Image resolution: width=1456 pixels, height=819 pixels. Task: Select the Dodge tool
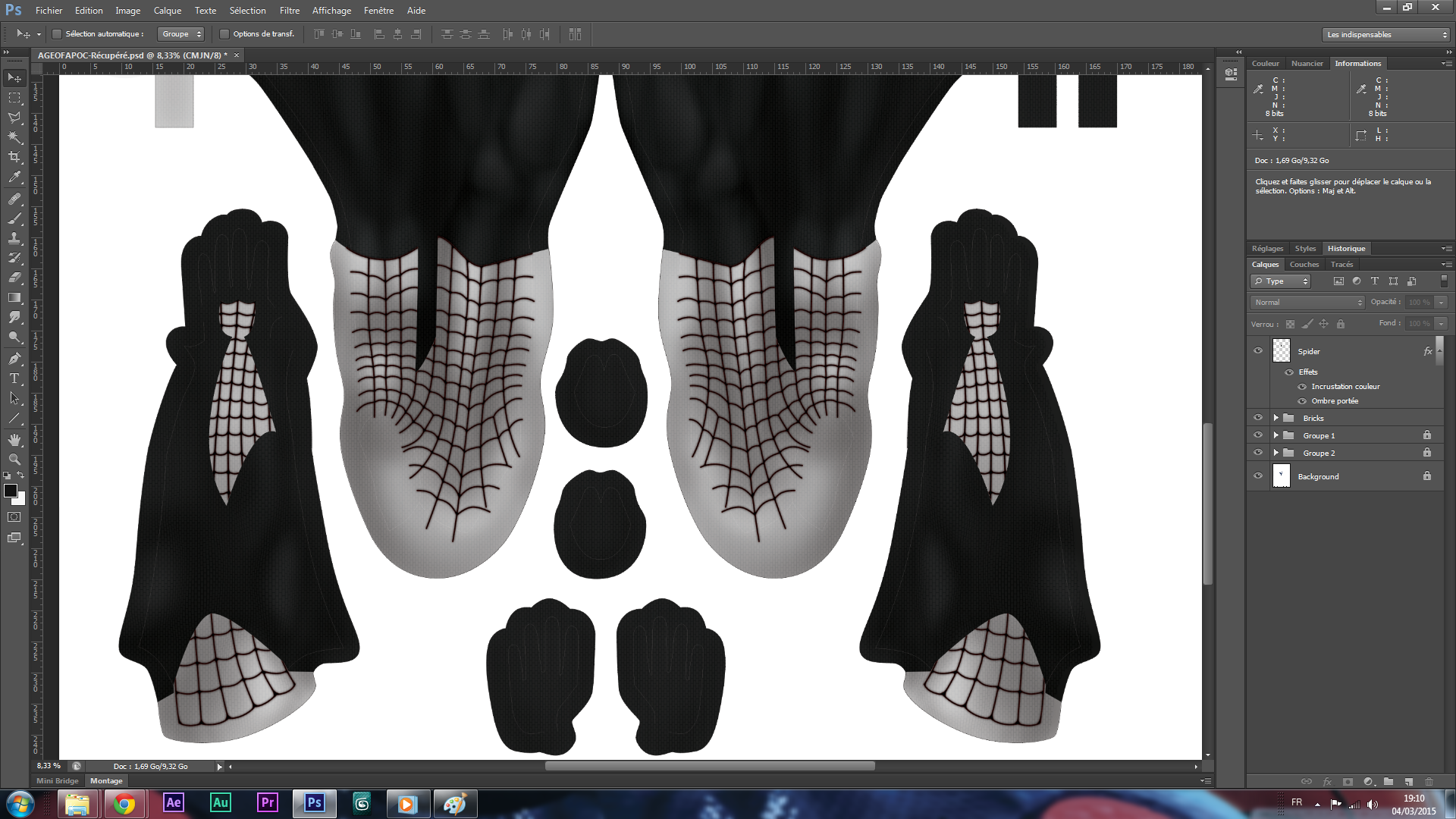pyautogui.click(x=14, y=337)
